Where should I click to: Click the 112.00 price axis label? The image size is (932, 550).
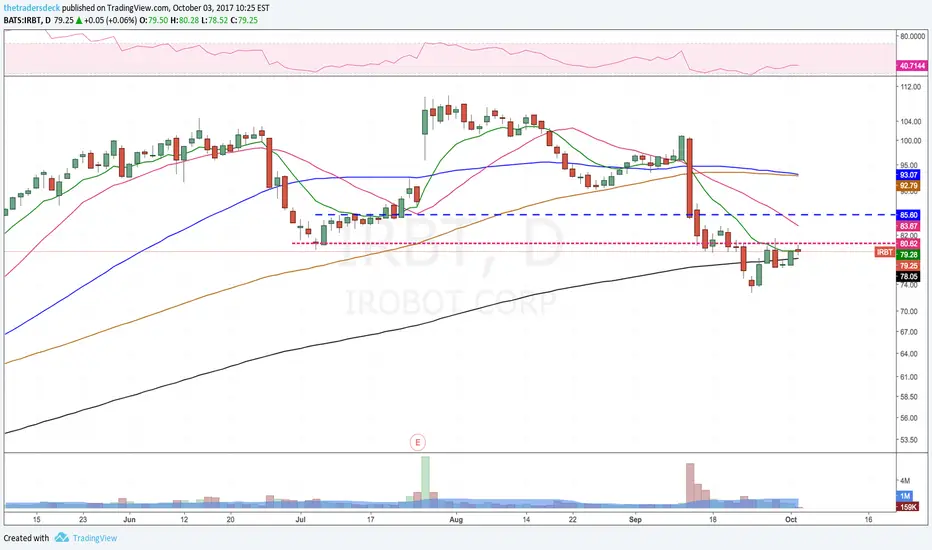pos(910,87)
